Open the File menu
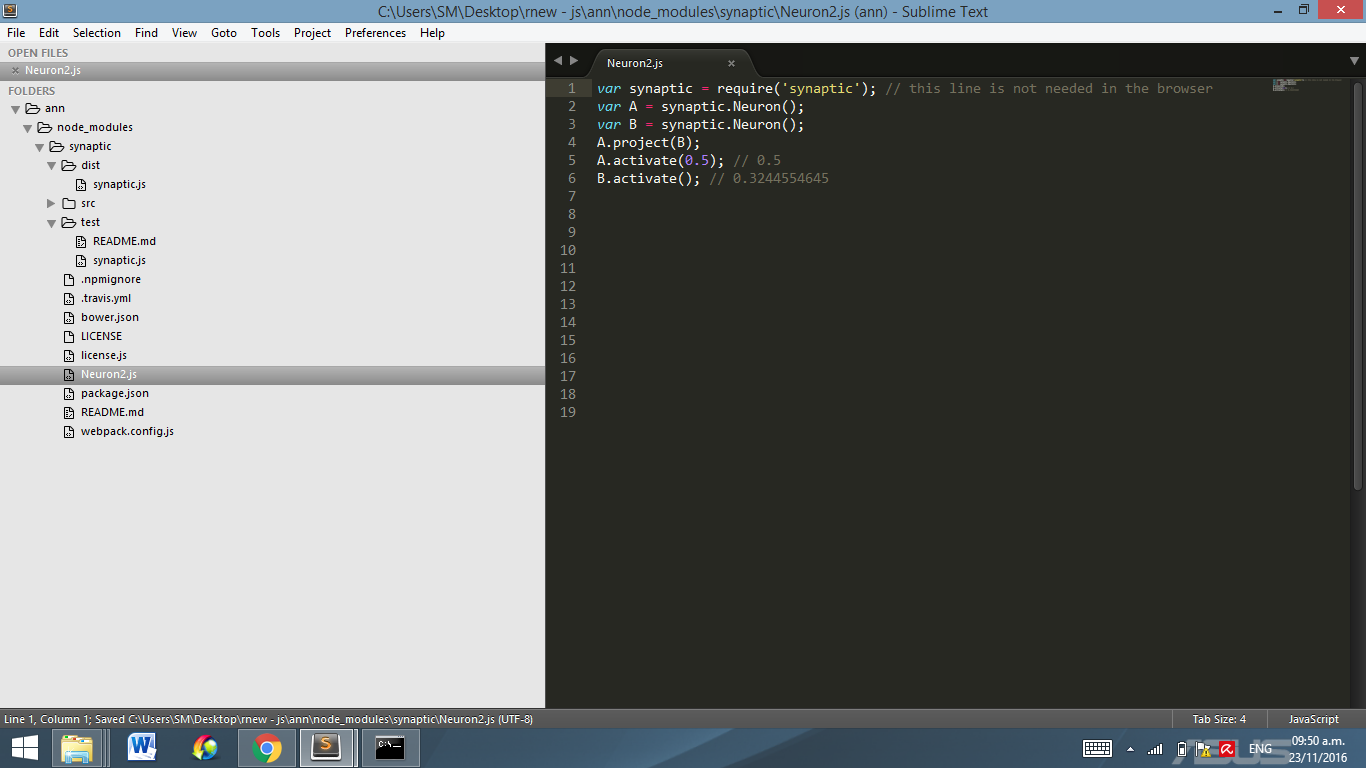The width and height of the screenshot is (1366, 768). click(x=16, y=33)
